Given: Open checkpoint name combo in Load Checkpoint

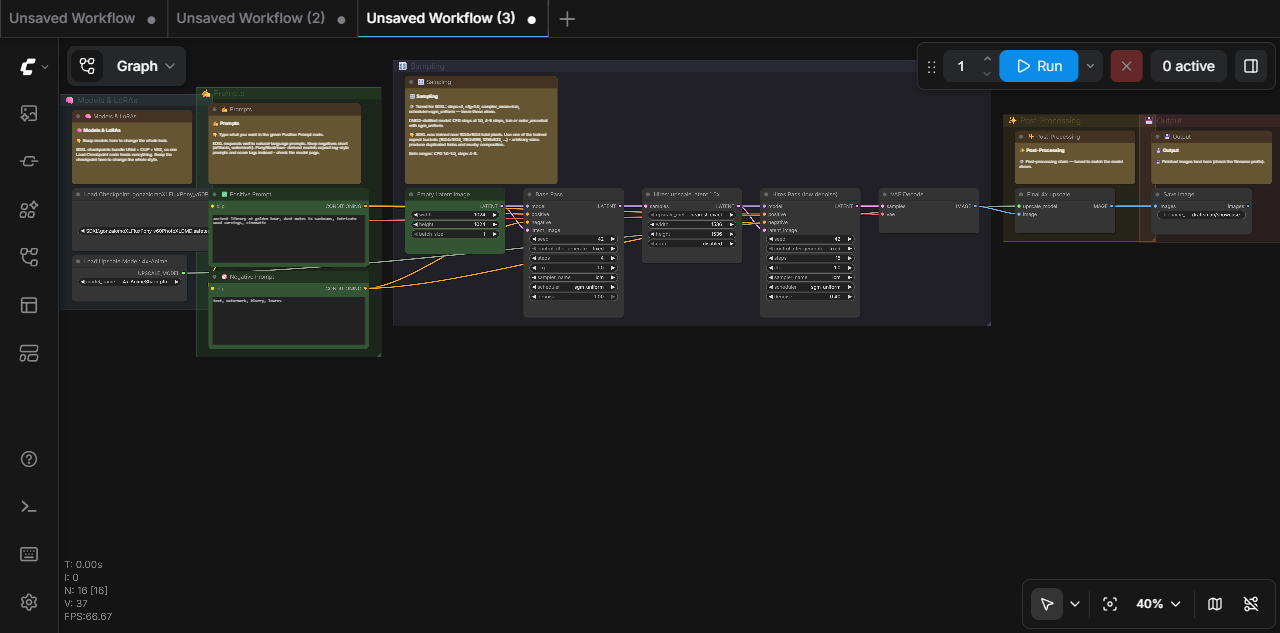Looking at the screenshot, I should 143,230.
